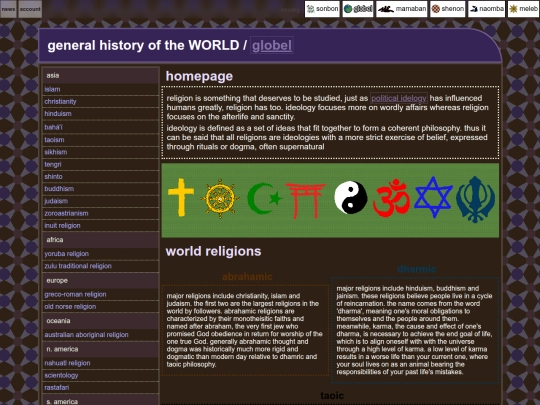Click the abrahamic section title
The width and height of the screenshot is (540, 405).
point(247,277)
